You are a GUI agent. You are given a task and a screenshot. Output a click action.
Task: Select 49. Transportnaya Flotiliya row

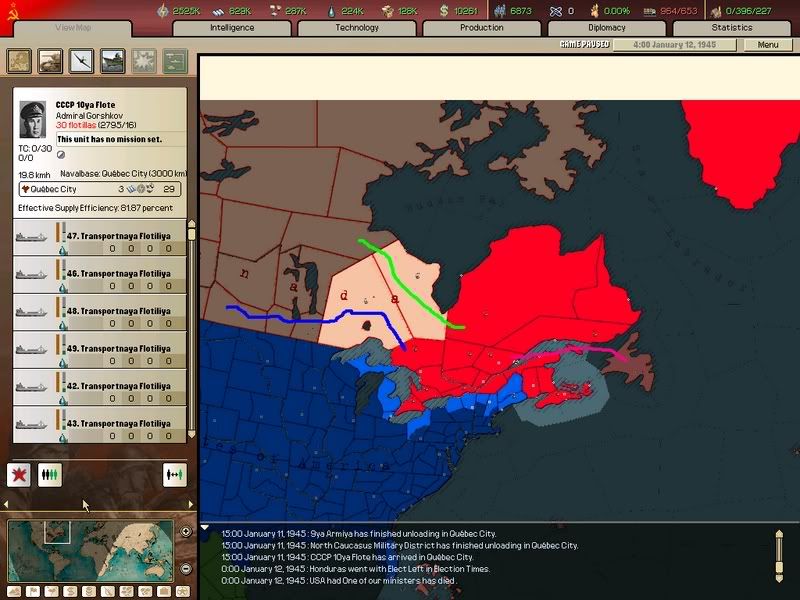pyautogui.click(x=99, y=349)
